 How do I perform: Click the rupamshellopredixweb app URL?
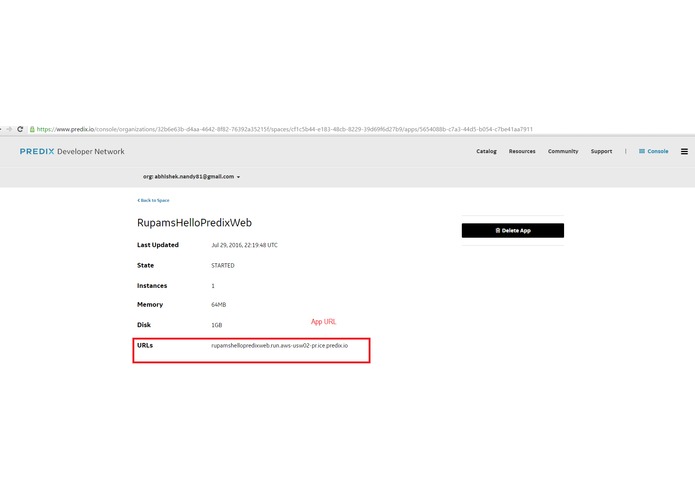click(279, 346)
